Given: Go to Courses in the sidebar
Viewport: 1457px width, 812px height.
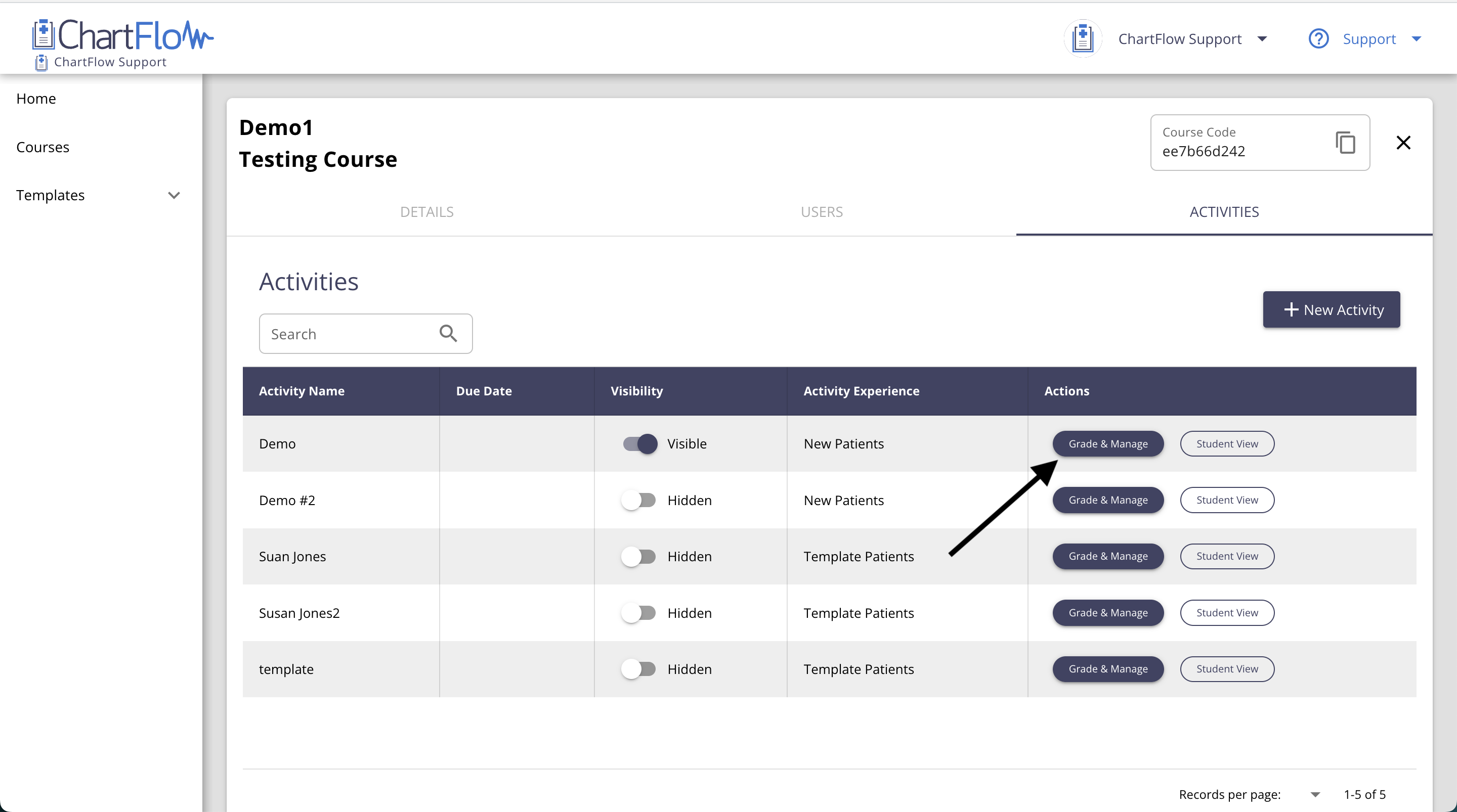Looking at the screenshot, I should pos(43,147).
